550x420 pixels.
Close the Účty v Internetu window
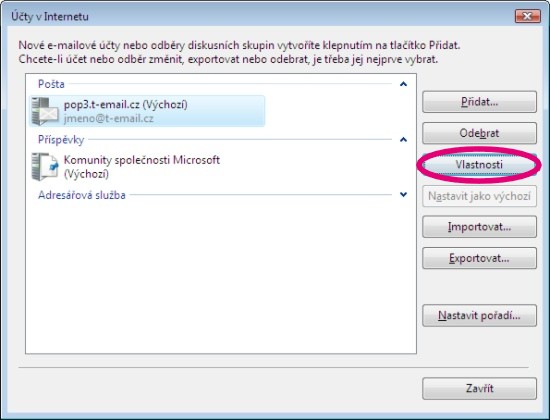tap(528, 16)
